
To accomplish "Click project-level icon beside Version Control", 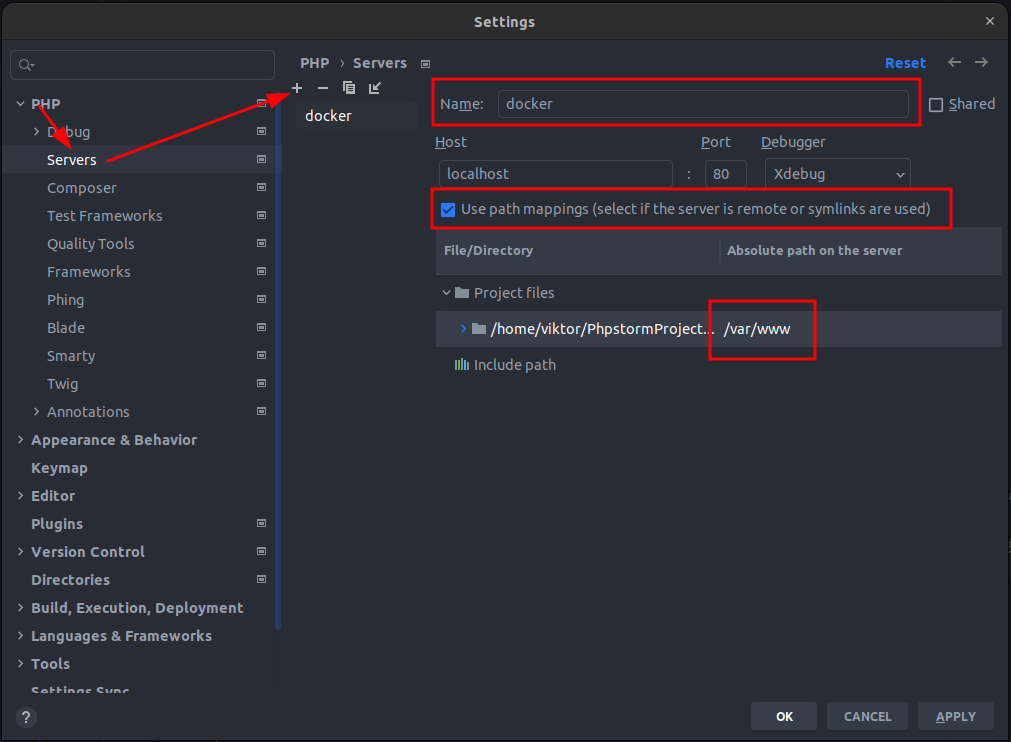I will pyautogui.click(x=261, y=551).
